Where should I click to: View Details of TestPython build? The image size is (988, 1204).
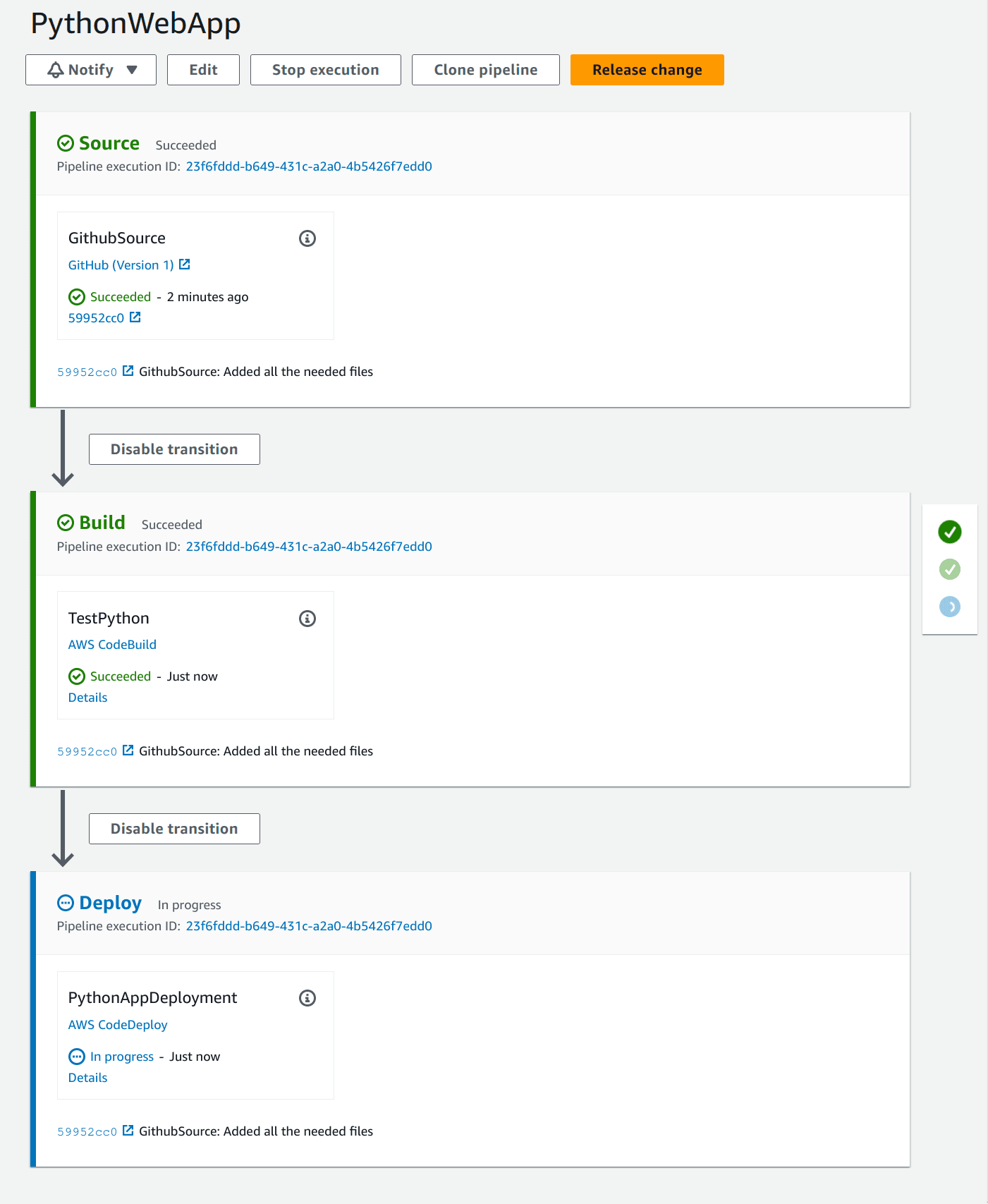(88, 698)
